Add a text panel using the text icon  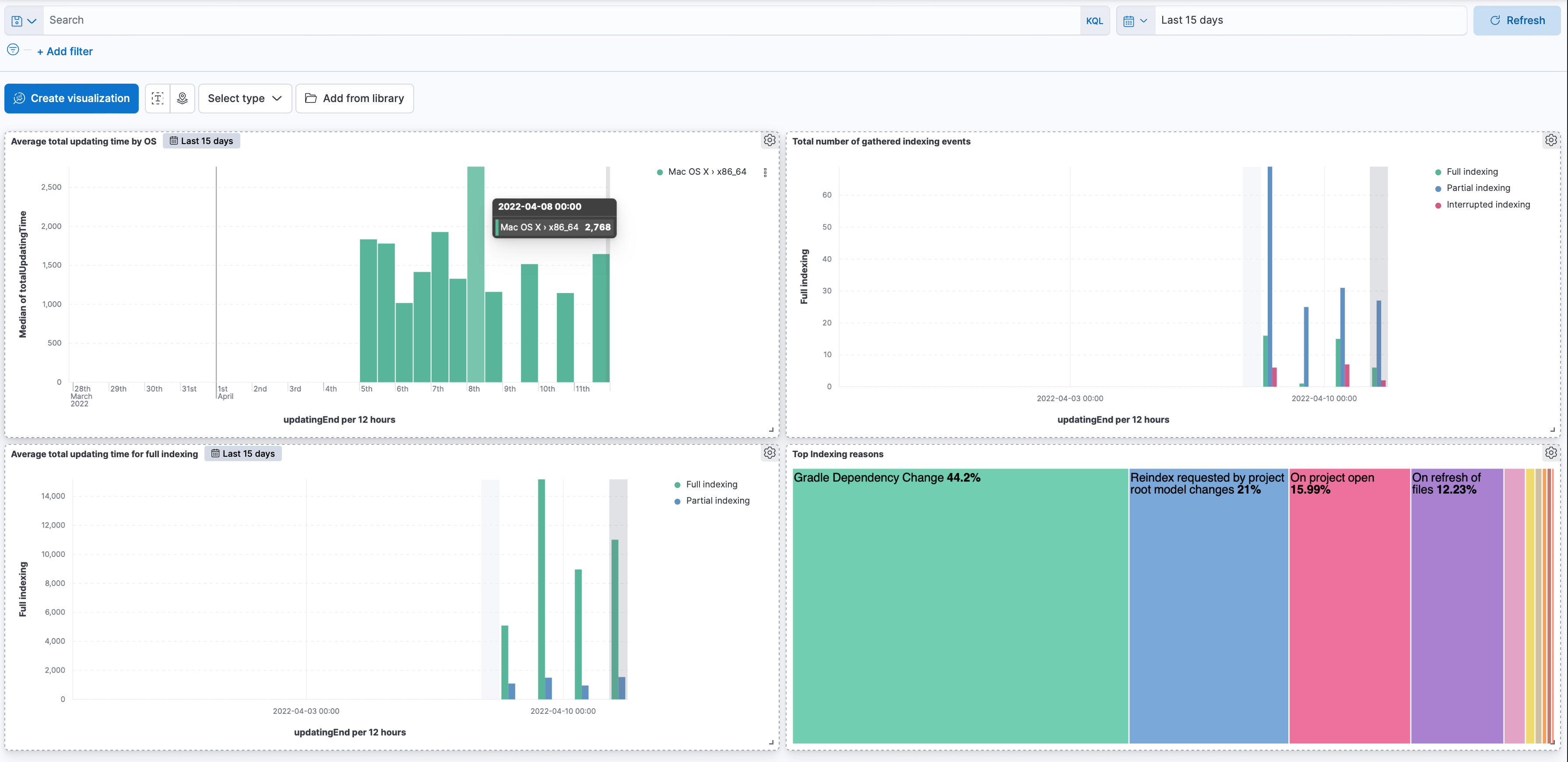[157, 98]
